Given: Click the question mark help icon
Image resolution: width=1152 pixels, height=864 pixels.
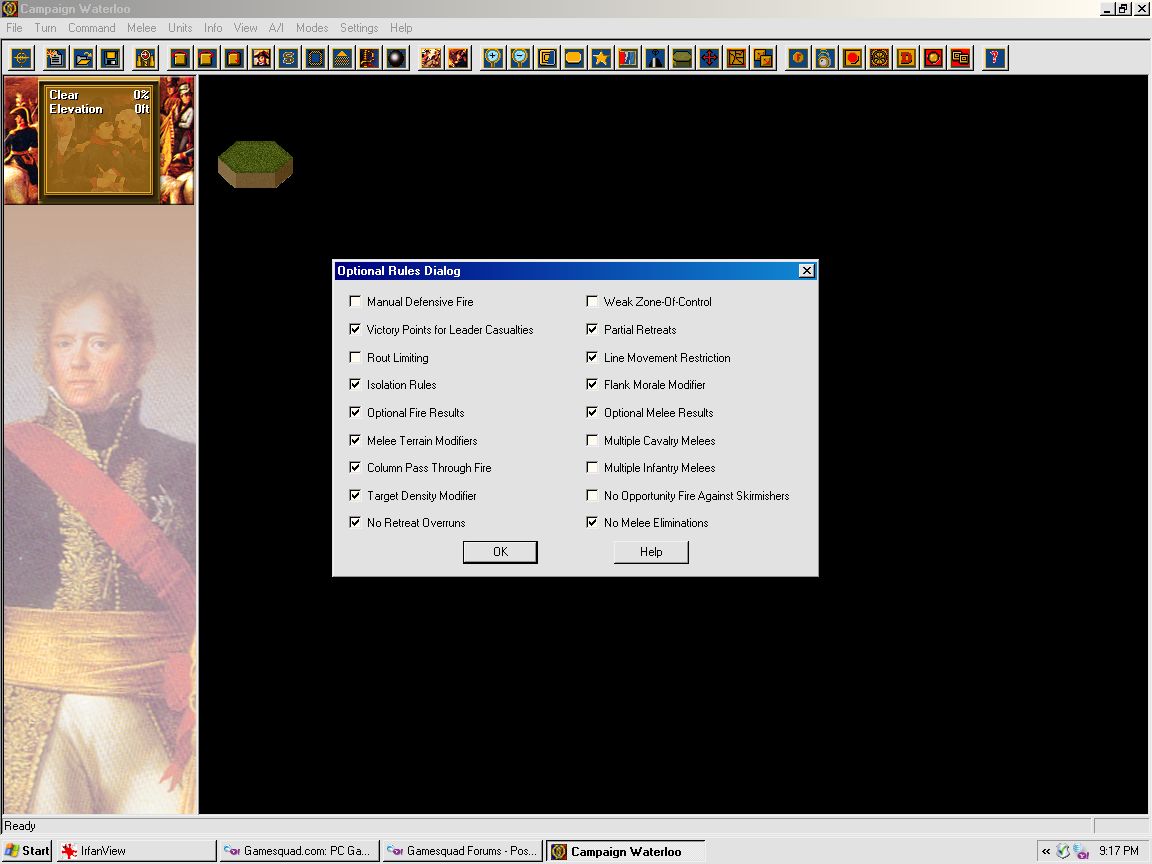Looking at the screenshot, I should pos(994,58).
